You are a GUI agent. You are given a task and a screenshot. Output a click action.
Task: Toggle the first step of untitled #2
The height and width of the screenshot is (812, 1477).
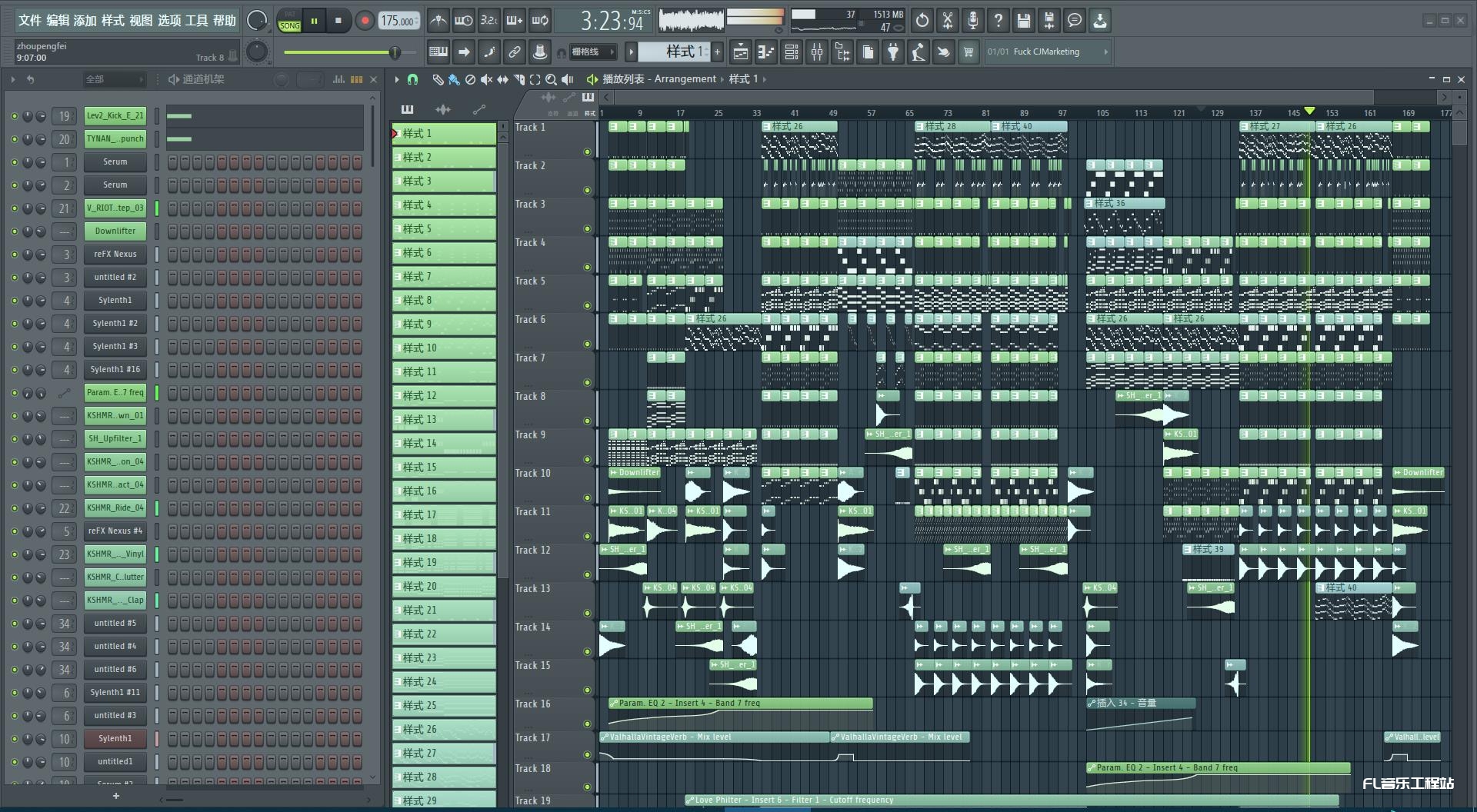coord(172,278)
